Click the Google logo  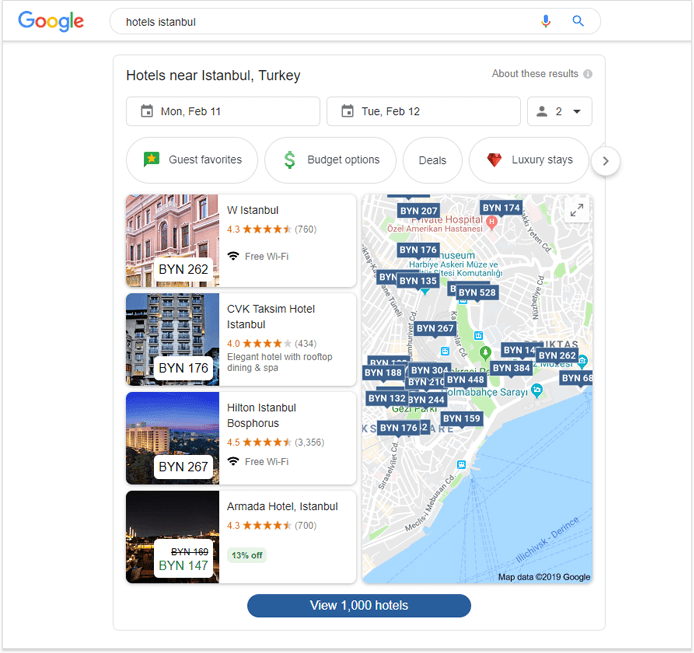[51, 21]
